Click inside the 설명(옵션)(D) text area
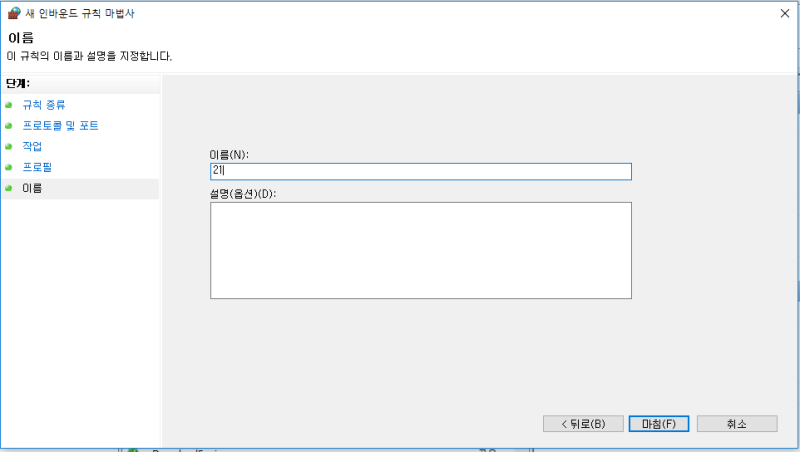The height and width of the screenshot is (452, 800). (421, 250)
